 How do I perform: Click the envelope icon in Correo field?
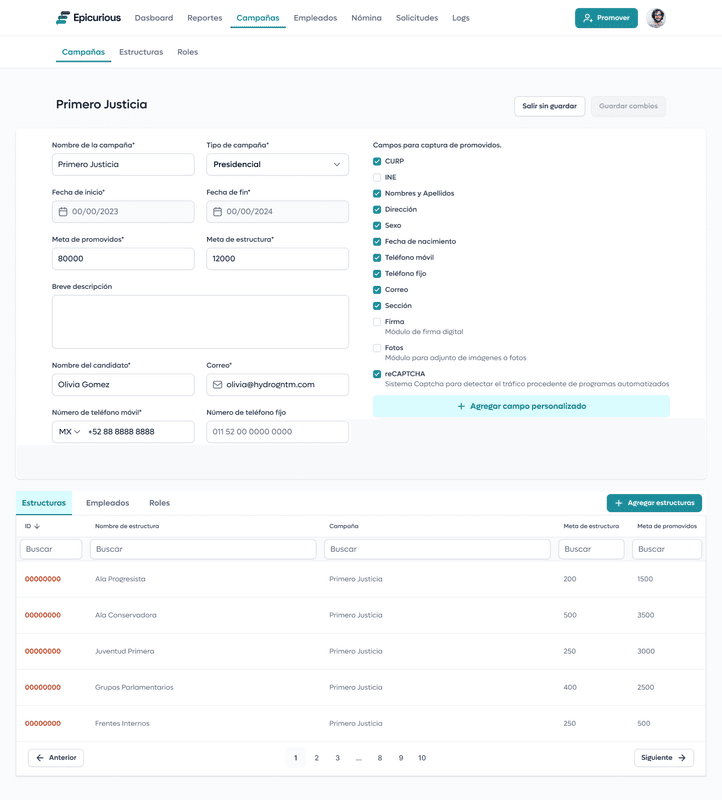point(217,385)
